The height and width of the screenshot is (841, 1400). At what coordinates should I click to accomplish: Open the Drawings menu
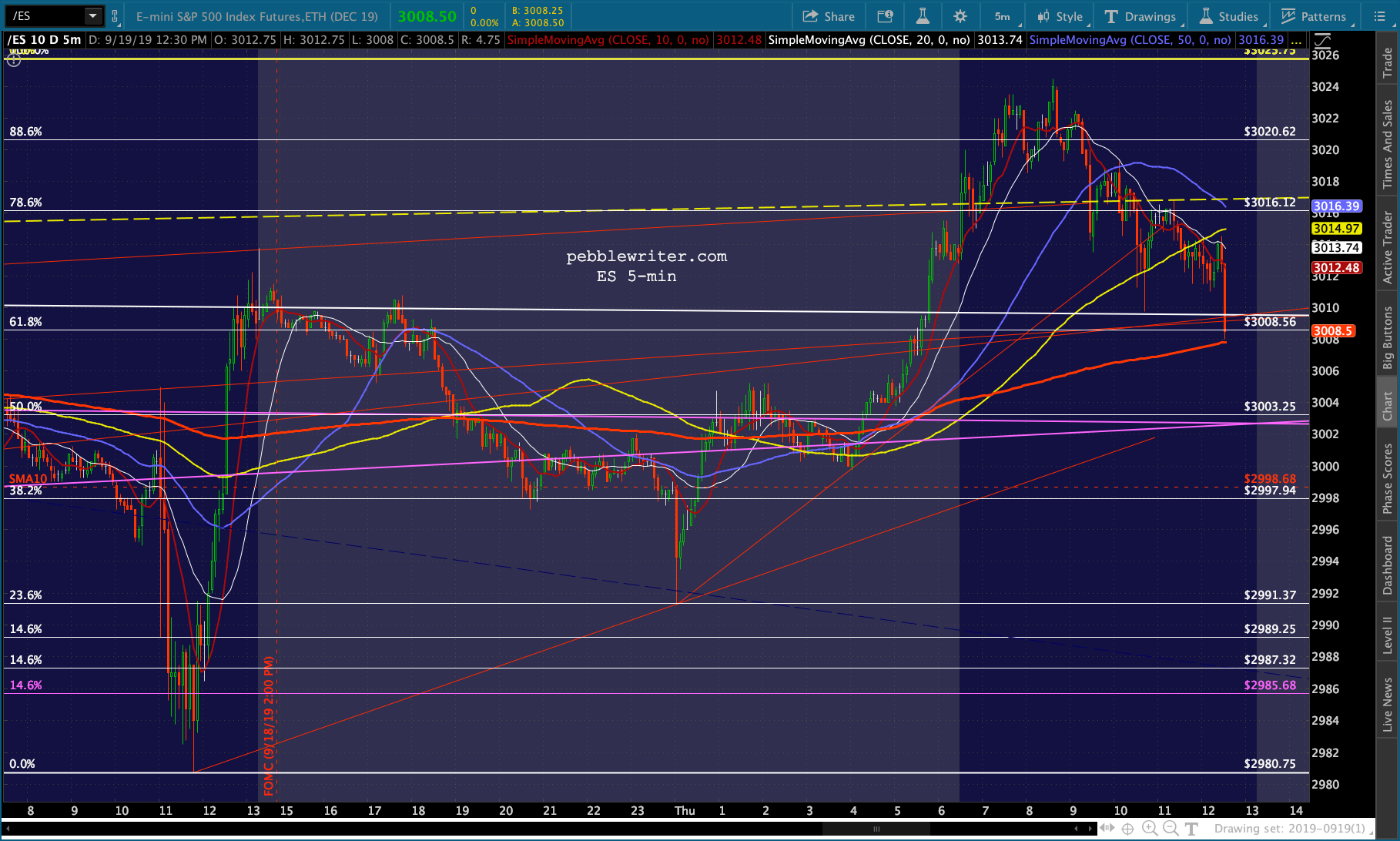[x=1140, y=16]
